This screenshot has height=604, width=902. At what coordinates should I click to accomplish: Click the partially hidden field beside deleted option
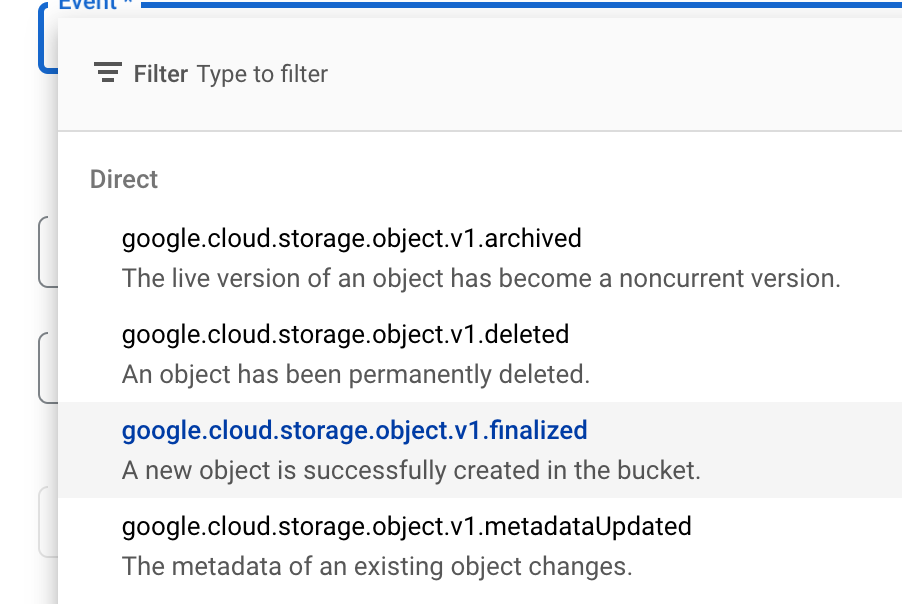[47, 368]
